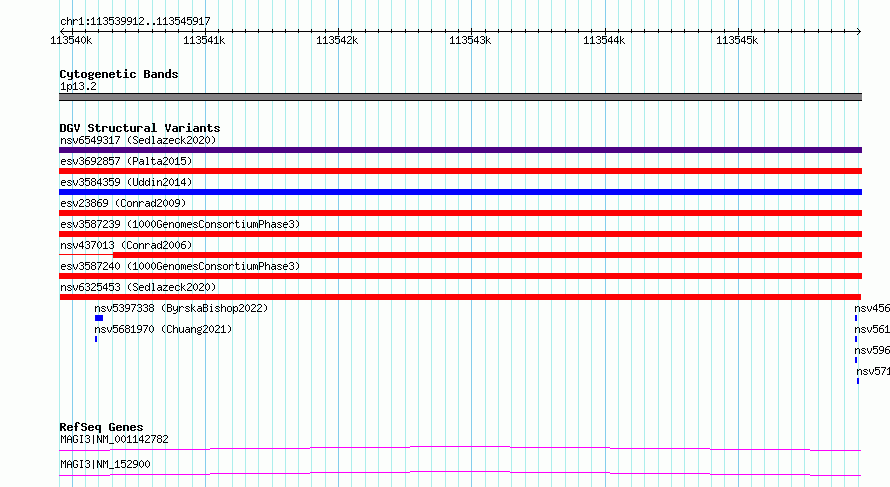Viewport: 890px width, 487px height.
Task: Select the red esv3587240 variant bar
Action: click(460, 276)
